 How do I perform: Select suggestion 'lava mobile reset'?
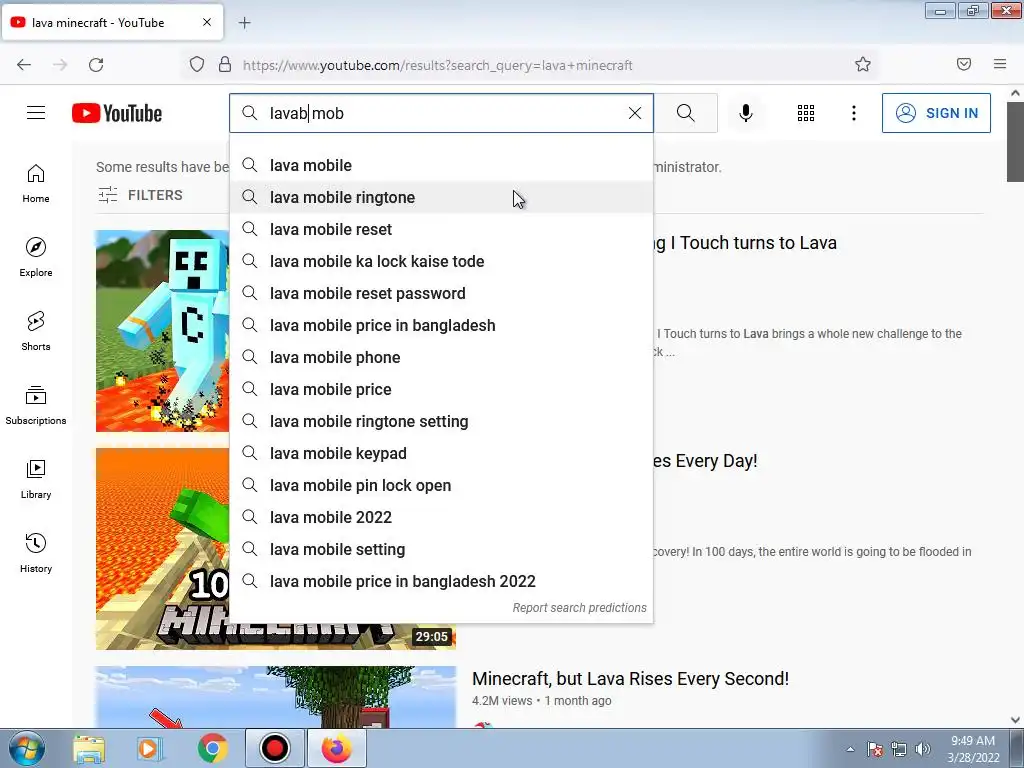pos(441,229)
